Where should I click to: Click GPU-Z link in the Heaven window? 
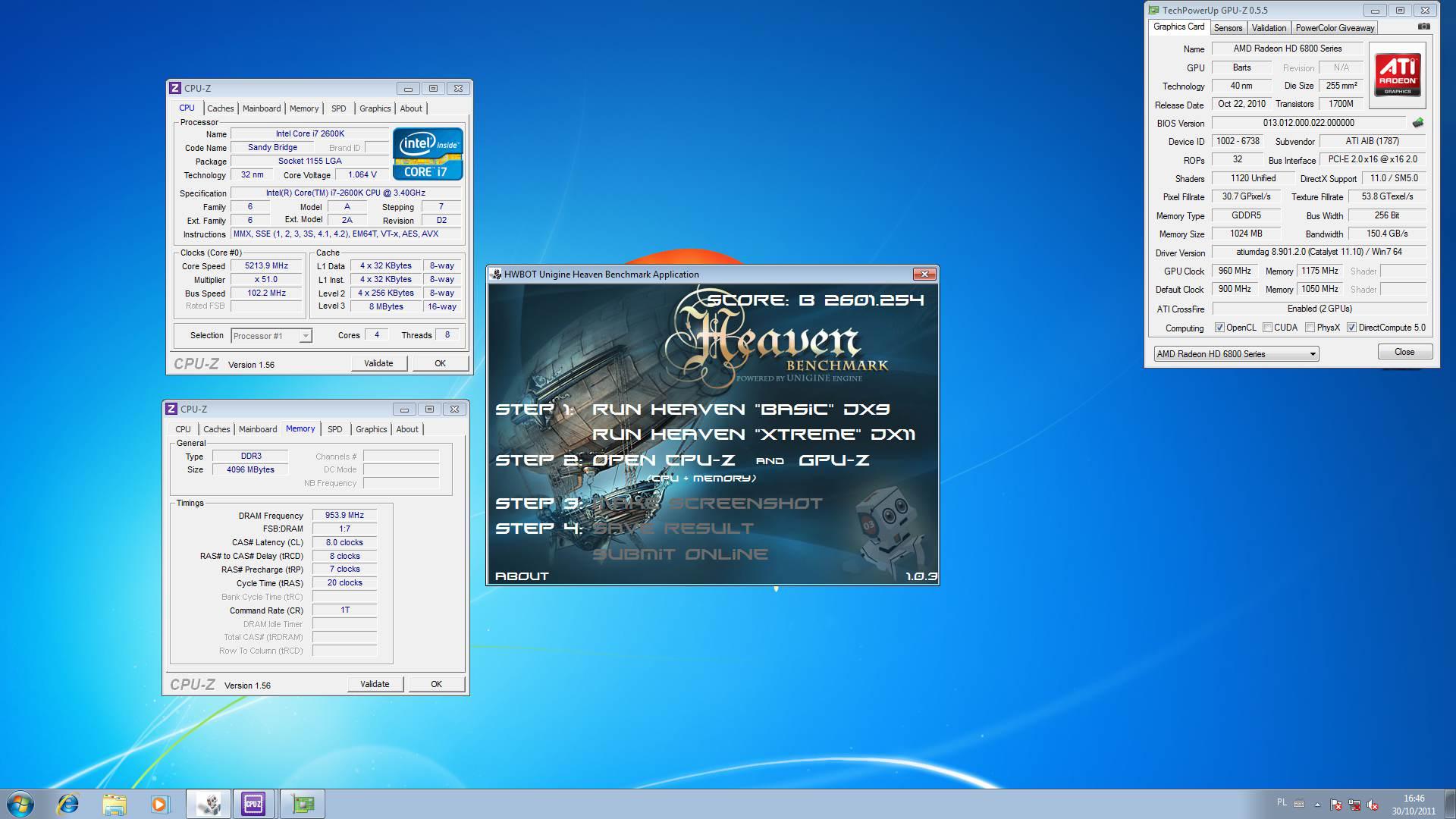(x=833, y=460)
